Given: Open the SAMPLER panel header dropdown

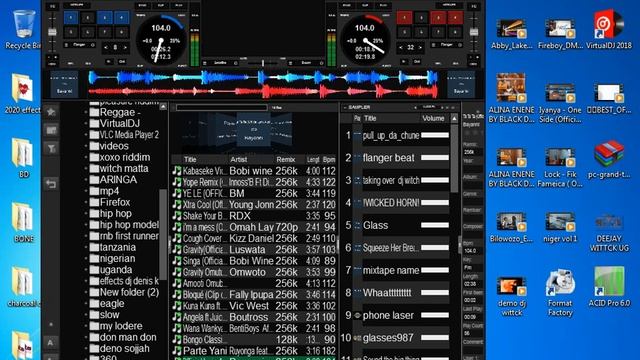Looking at the screenshot, I should click(x=345, y=107).
